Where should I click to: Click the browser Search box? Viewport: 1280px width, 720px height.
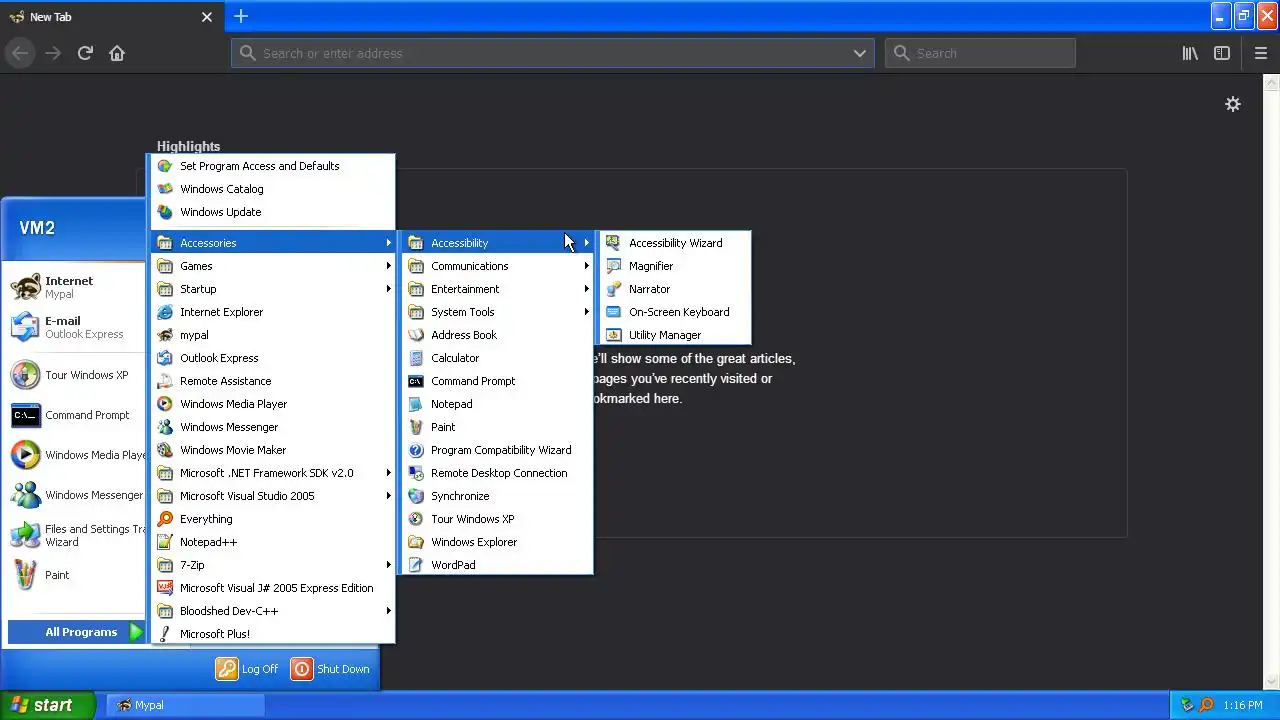pos(980,53)
